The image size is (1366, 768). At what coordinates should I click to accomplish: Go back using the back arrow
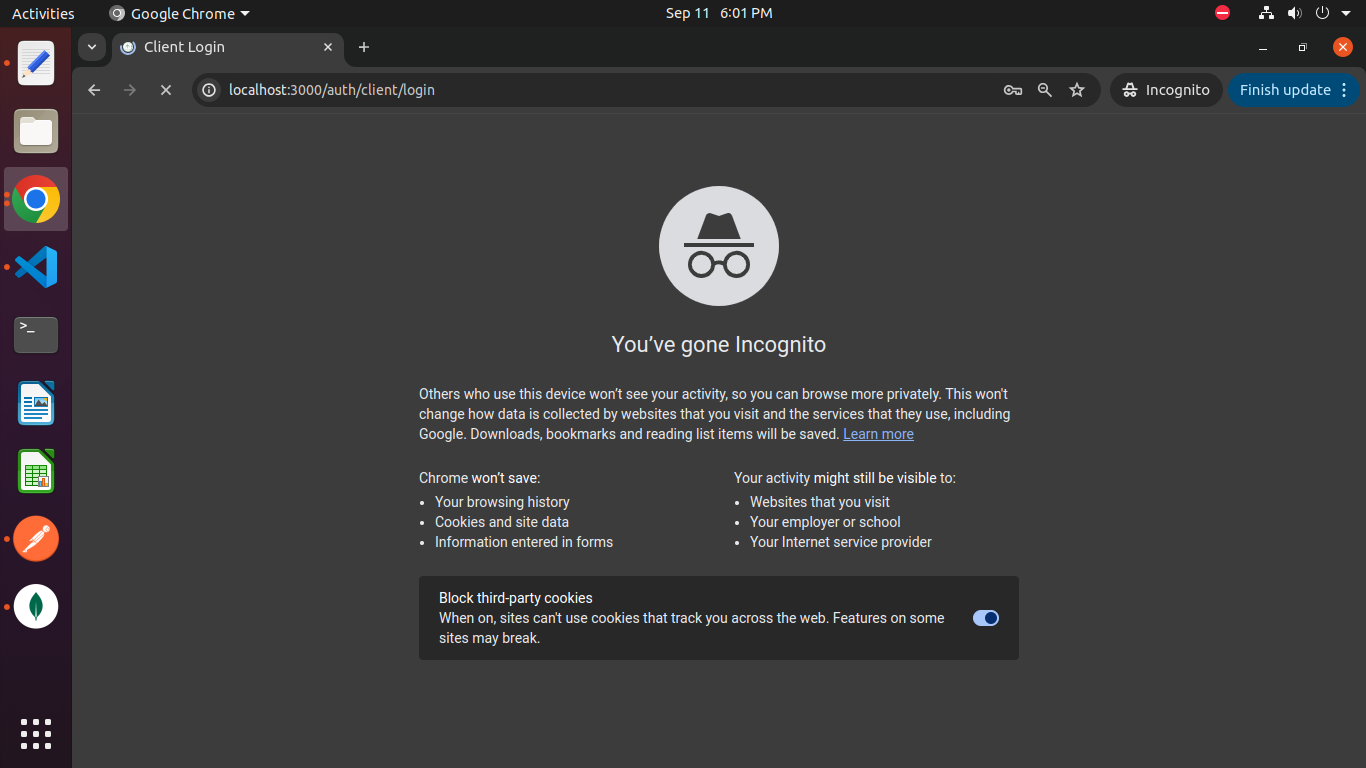[x=94, y=90]
